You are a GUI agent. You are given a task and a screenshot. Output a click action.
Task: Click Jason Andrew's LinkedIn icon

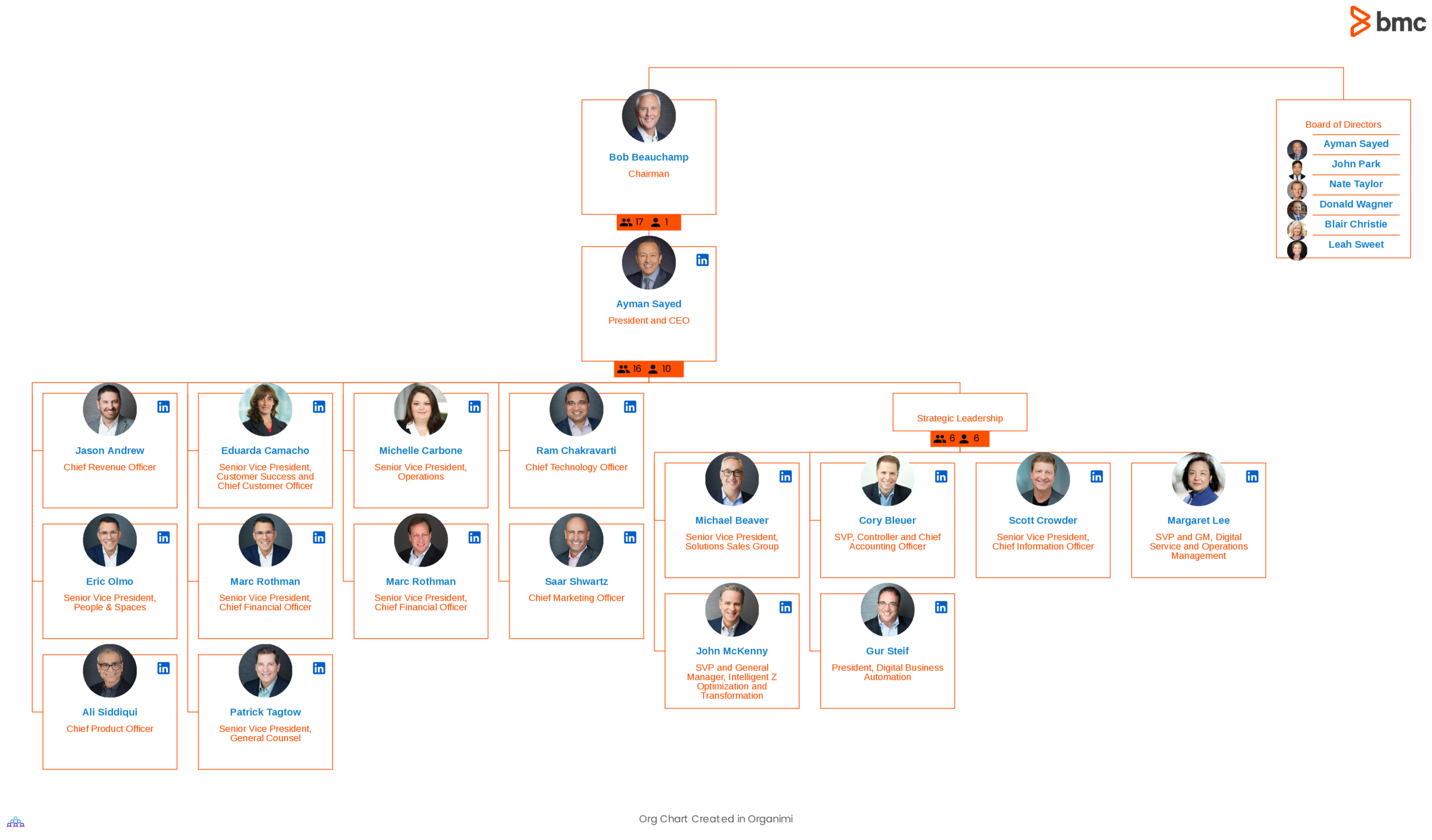tap(165, 407)
